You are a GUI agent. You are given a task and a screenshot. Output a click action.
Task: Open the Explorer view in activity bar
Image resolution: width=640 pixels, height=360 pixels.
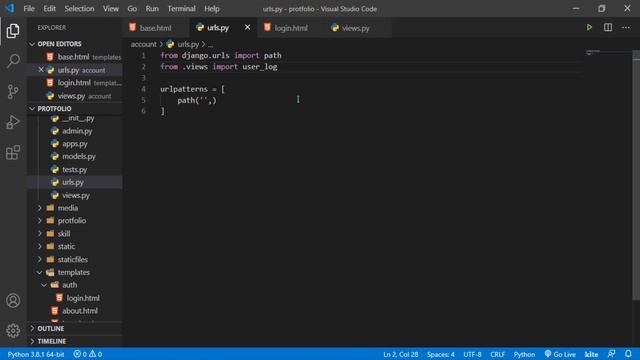tap(13, 31)
